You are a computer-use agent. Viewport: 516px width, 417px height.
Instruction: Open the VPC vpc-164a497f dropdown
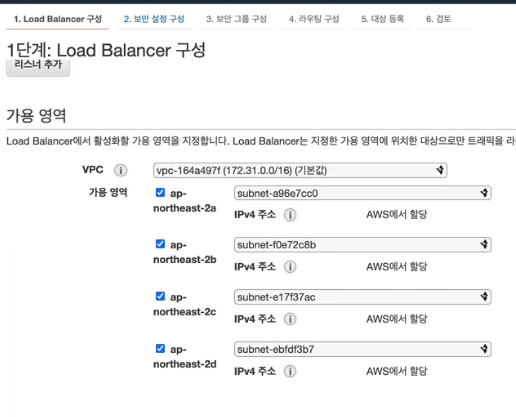(x=300, y=170)
